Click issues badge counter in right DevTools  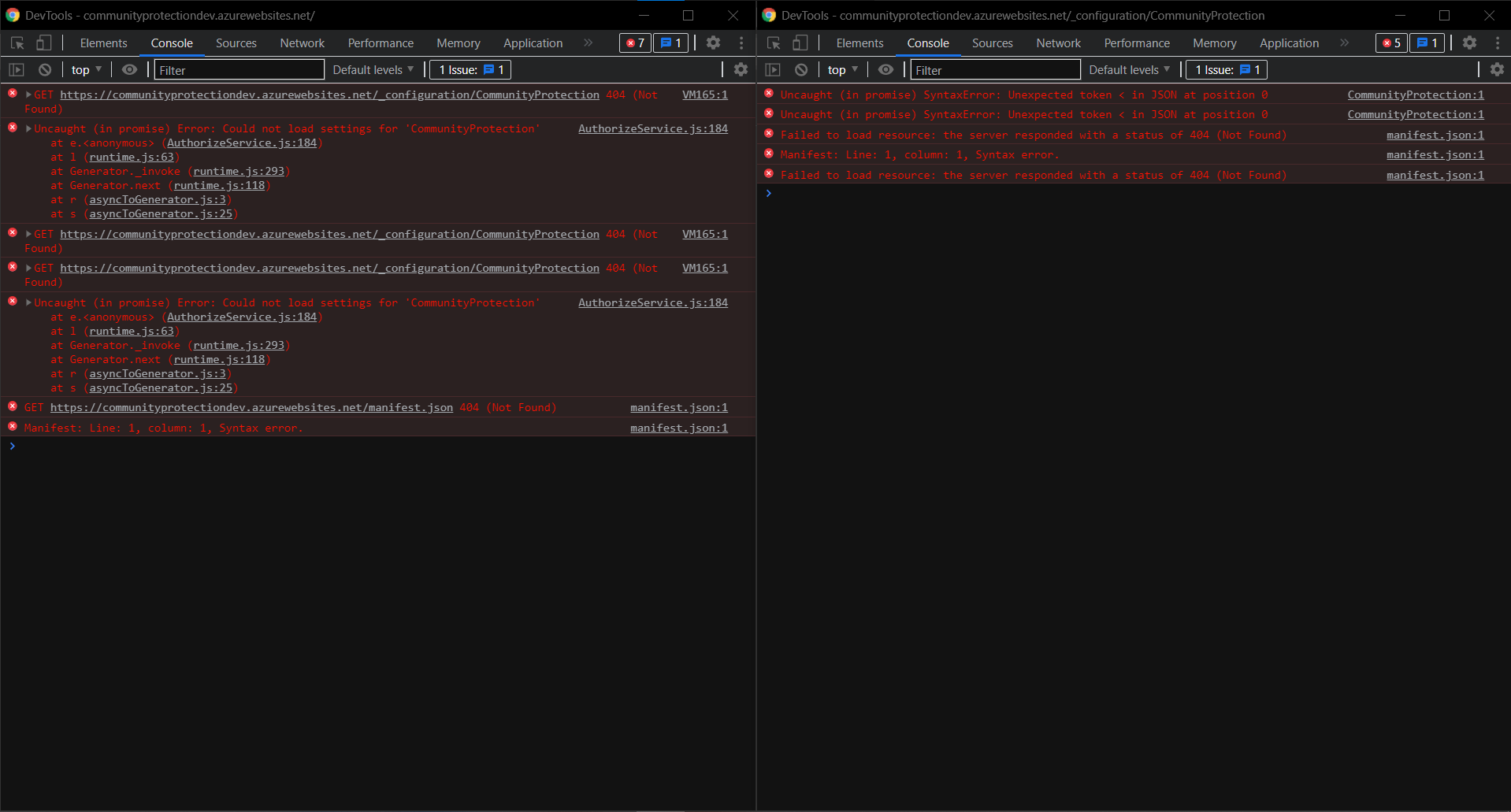point(1427,43)
